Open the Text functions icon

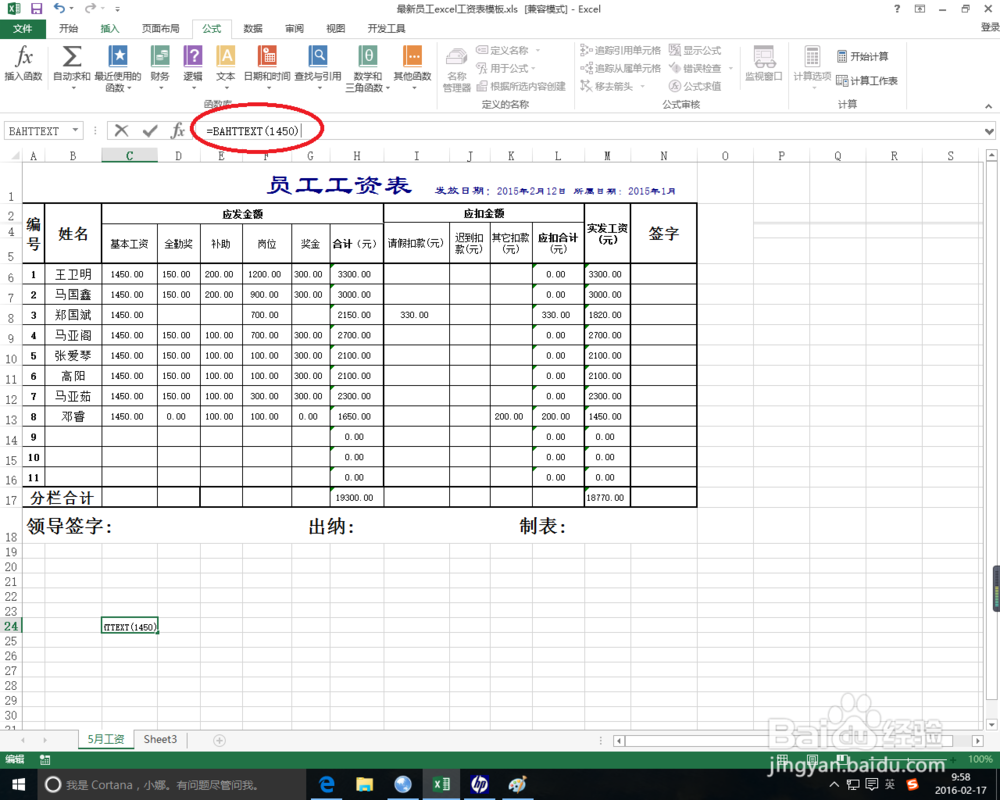tap(225, 56)
